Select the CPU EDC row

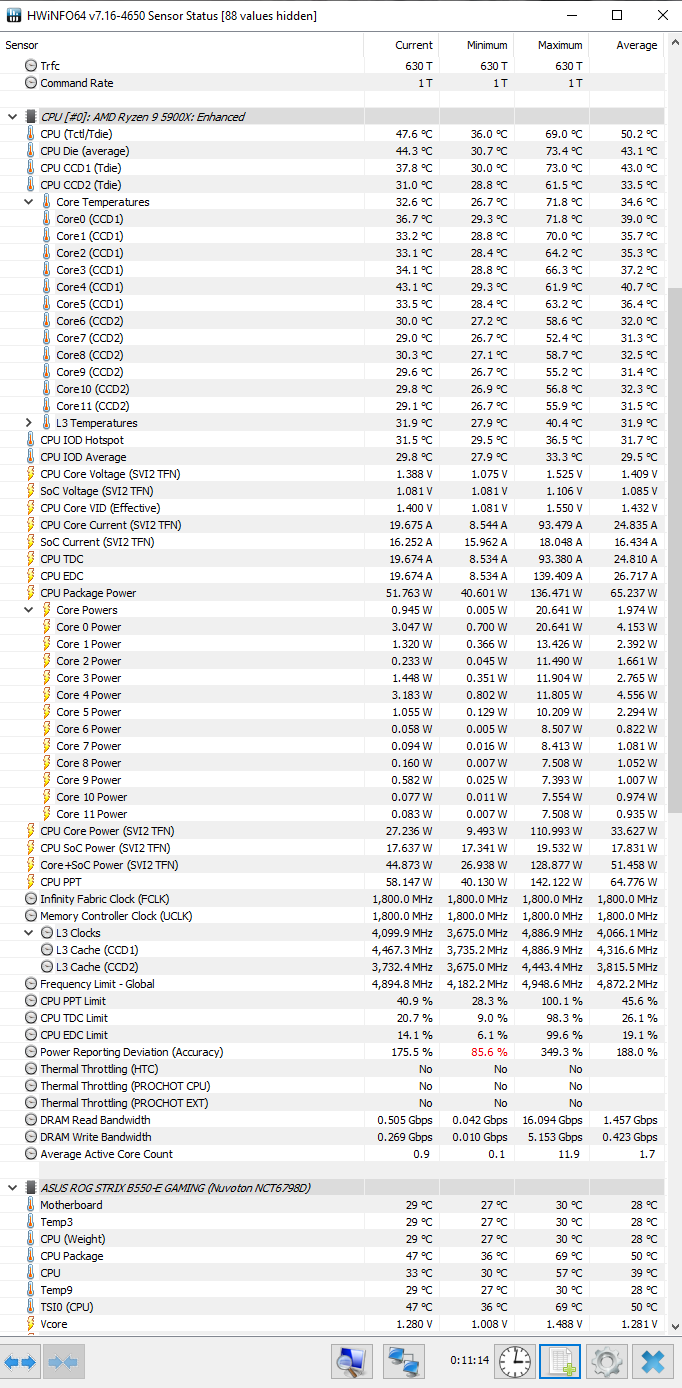332,576
